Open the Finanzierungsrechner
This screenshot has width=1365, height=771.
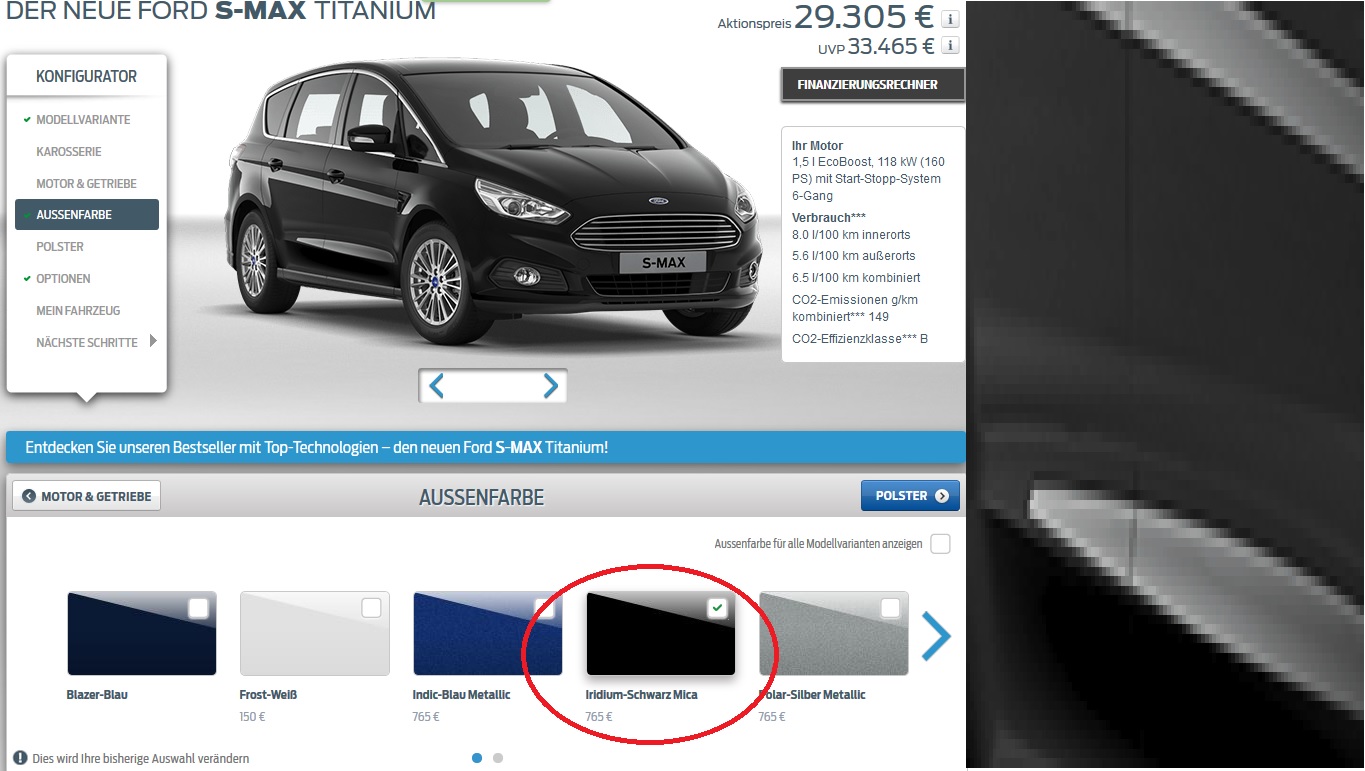[873, 85]
